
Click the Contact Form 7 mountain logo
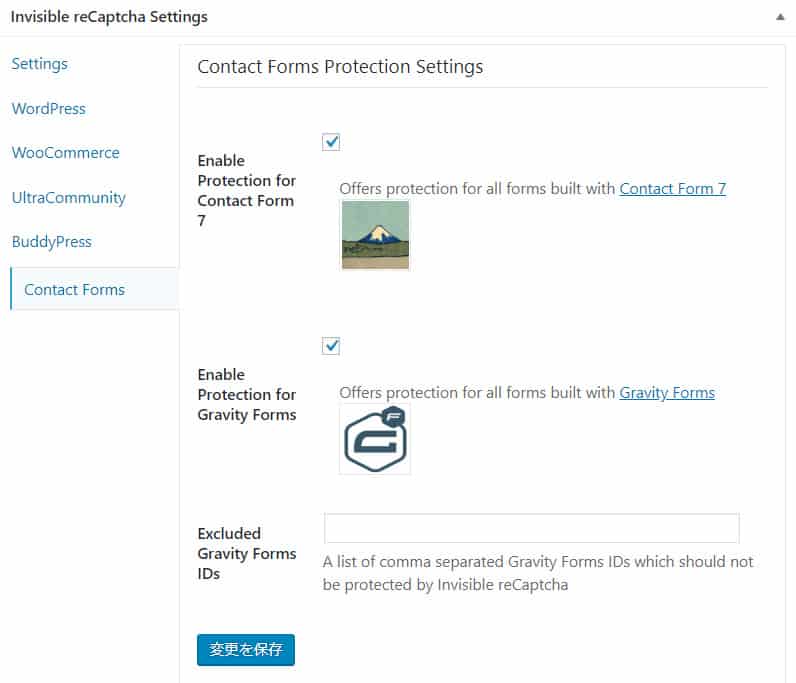375,235
